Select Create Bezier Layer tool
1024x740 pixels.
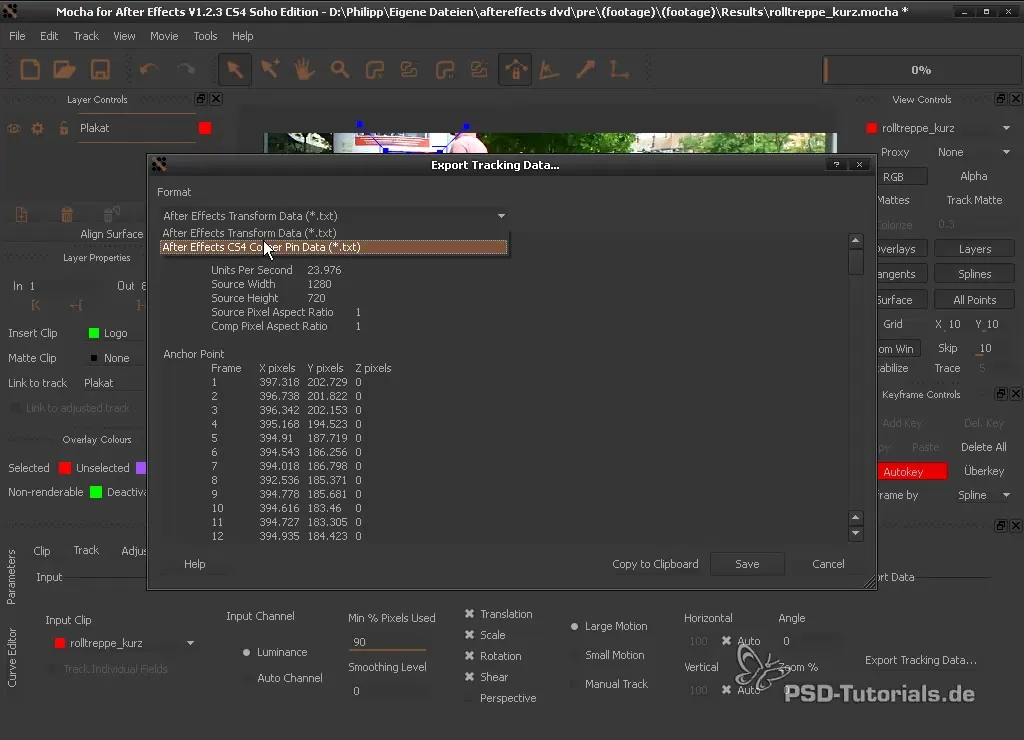445,69
